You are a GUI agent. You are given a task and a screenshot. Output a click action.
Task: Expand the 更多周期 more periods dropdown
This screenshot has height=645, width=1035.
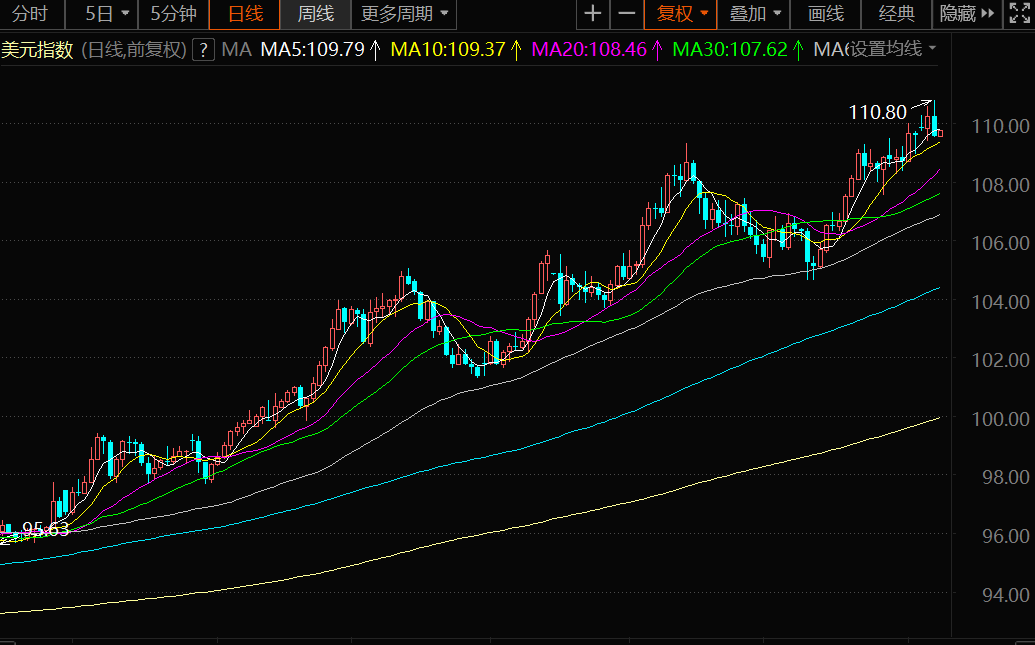coord(404,14)
